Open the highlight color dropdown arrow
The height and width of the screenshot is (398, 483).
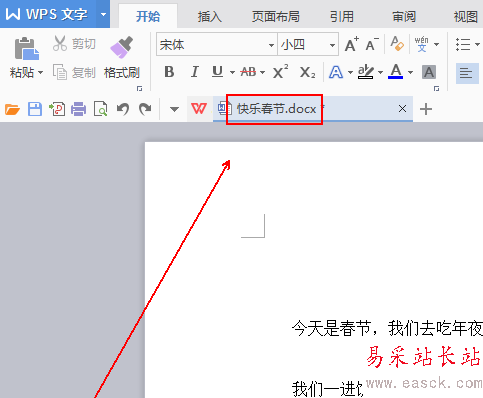[x=380, y=72]
